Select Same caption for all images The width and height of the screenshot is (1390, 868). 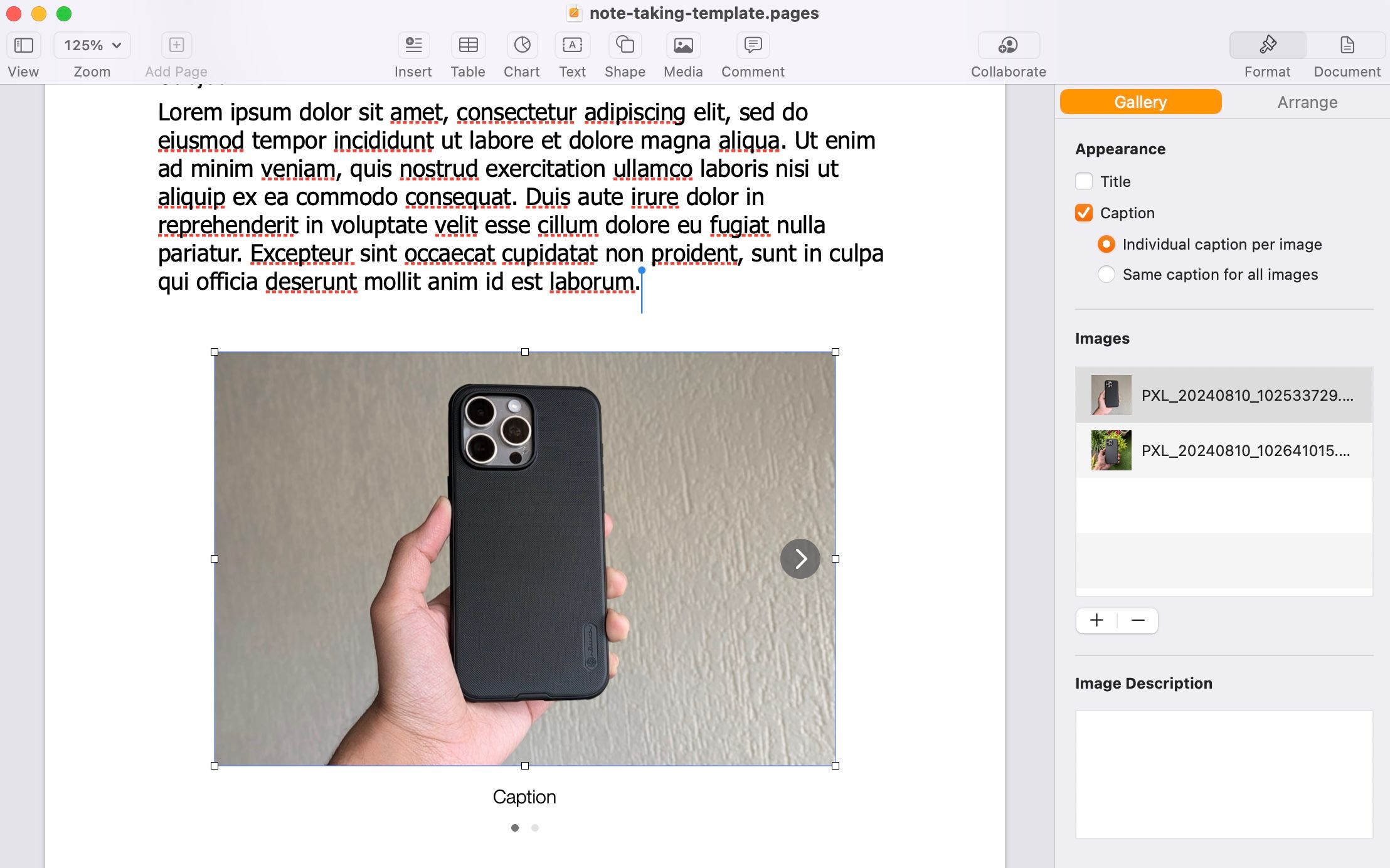(x=1105, y=274)
